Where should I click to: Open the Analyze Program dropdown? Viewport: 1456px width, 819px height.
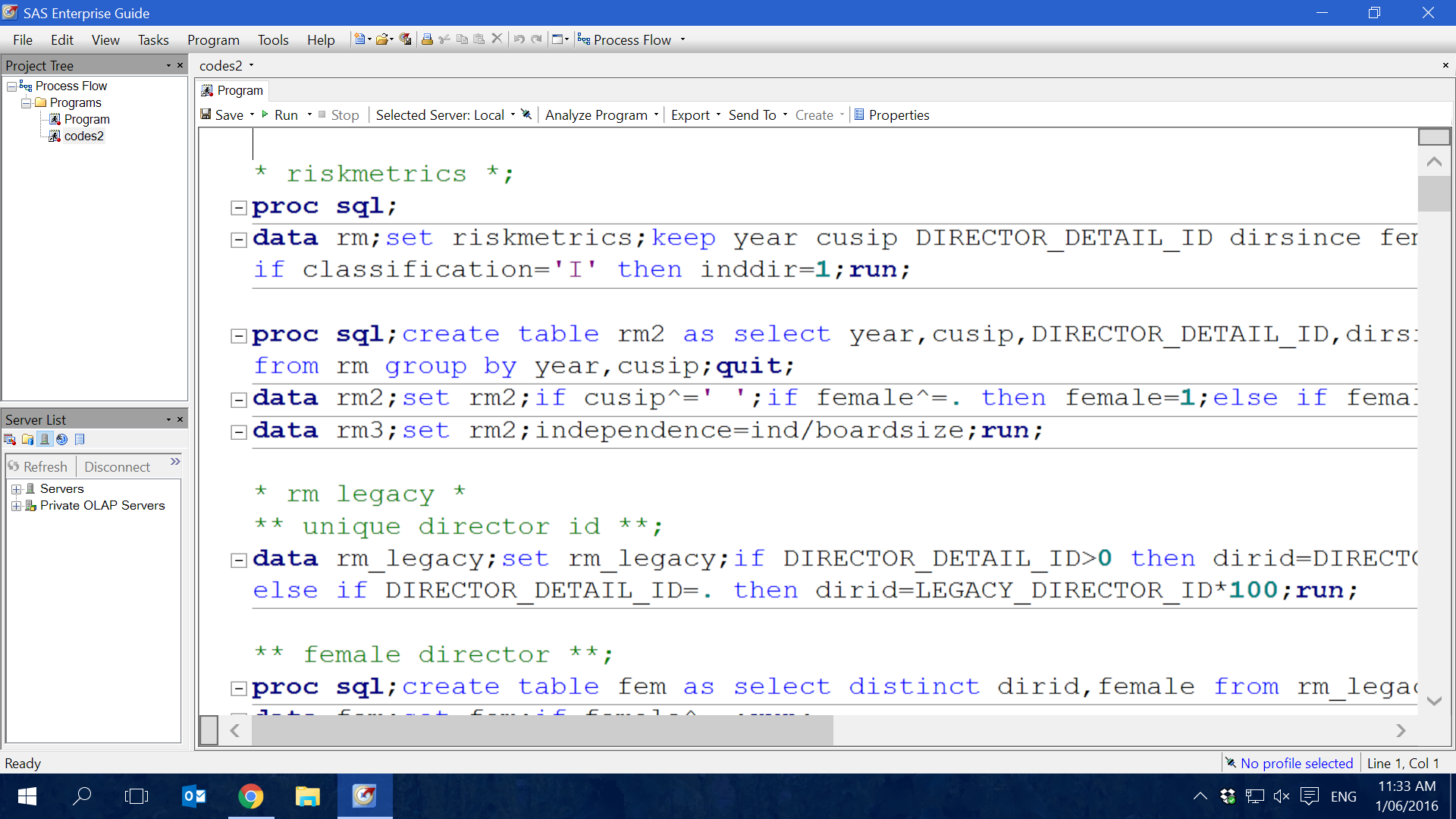point(656,115)
